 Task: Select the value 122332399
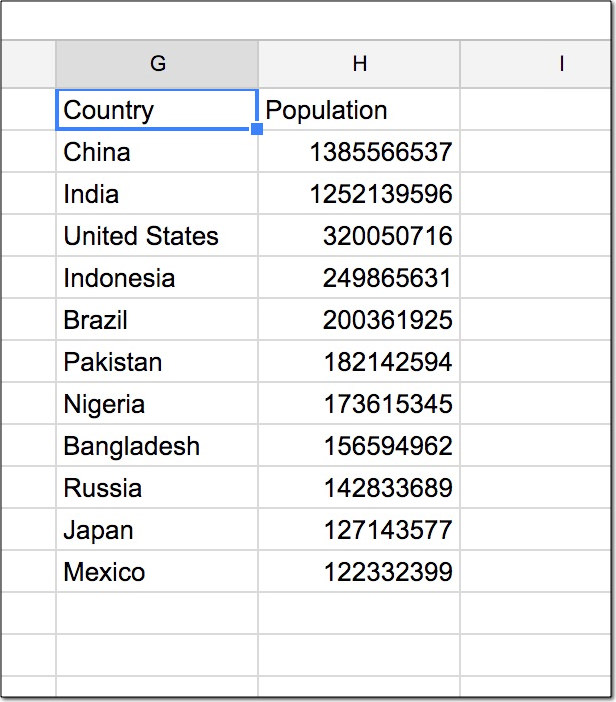coord(359,572)
